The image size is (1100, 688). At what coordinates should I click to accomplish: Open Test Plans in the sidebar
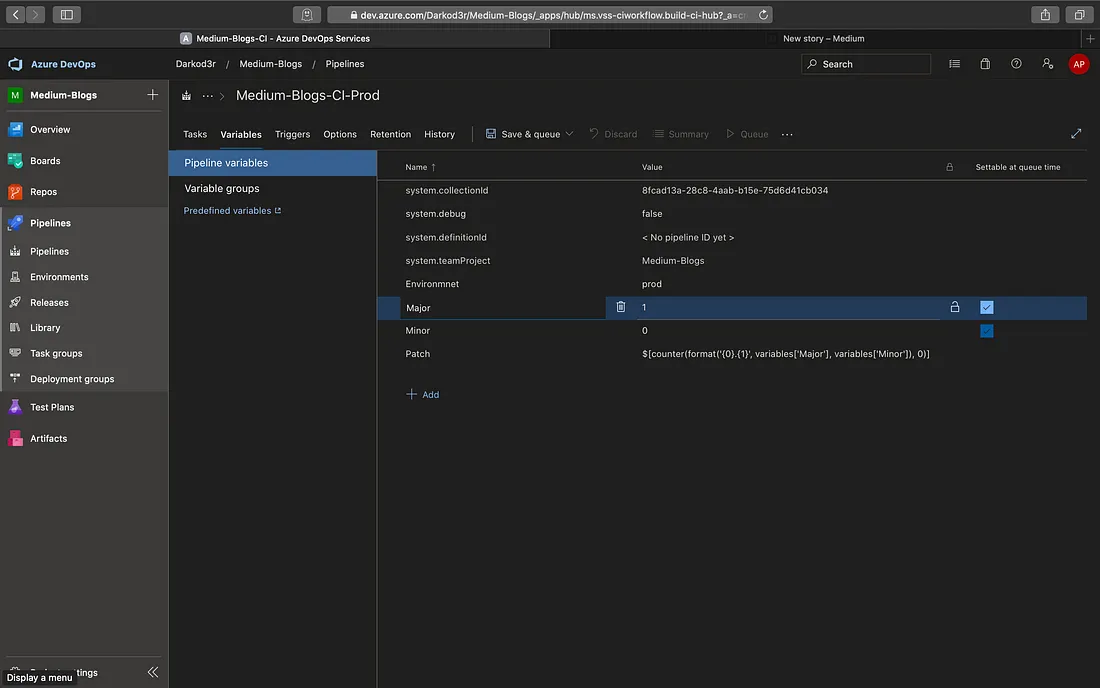tap(52, 407)
